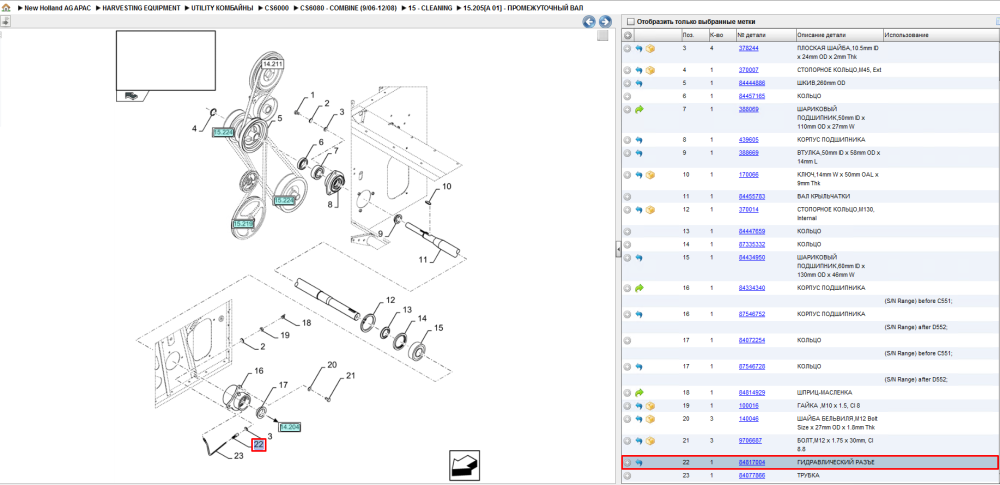Screen dimensions: 1000x485
Task: Open part number 84077866 link
Action: (751, 476)
